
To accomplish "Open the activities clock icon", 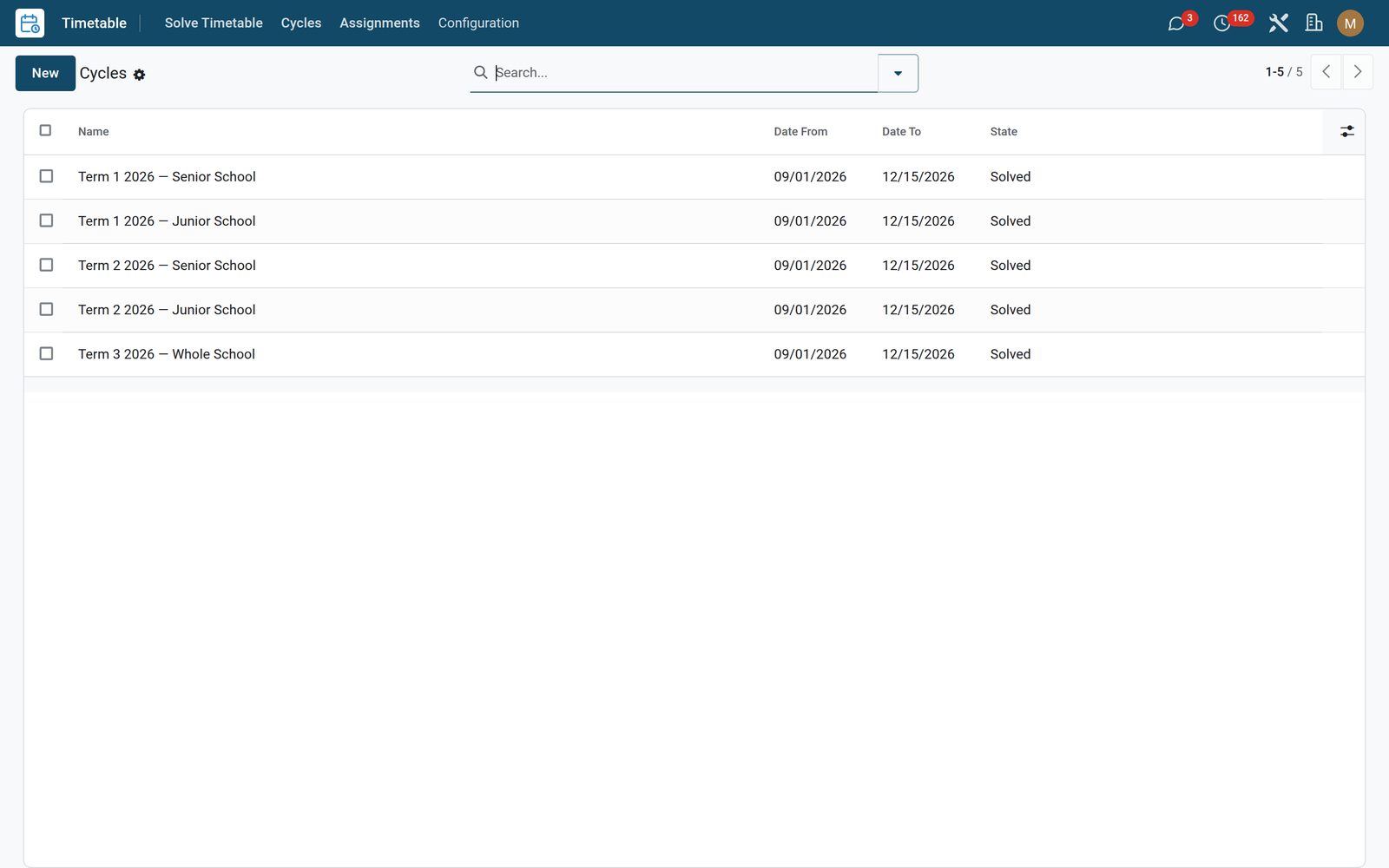I will 1222,23.
